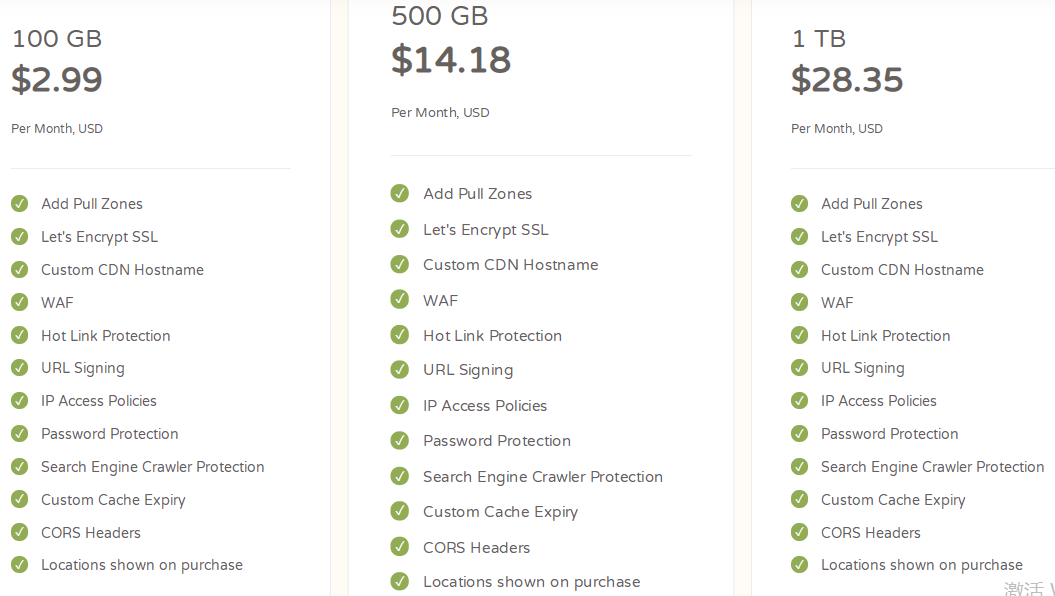This screenshot has height=596, width=1055.
Task: Click Per Month, USD label under $14.18
Action: tap(440, 113)
